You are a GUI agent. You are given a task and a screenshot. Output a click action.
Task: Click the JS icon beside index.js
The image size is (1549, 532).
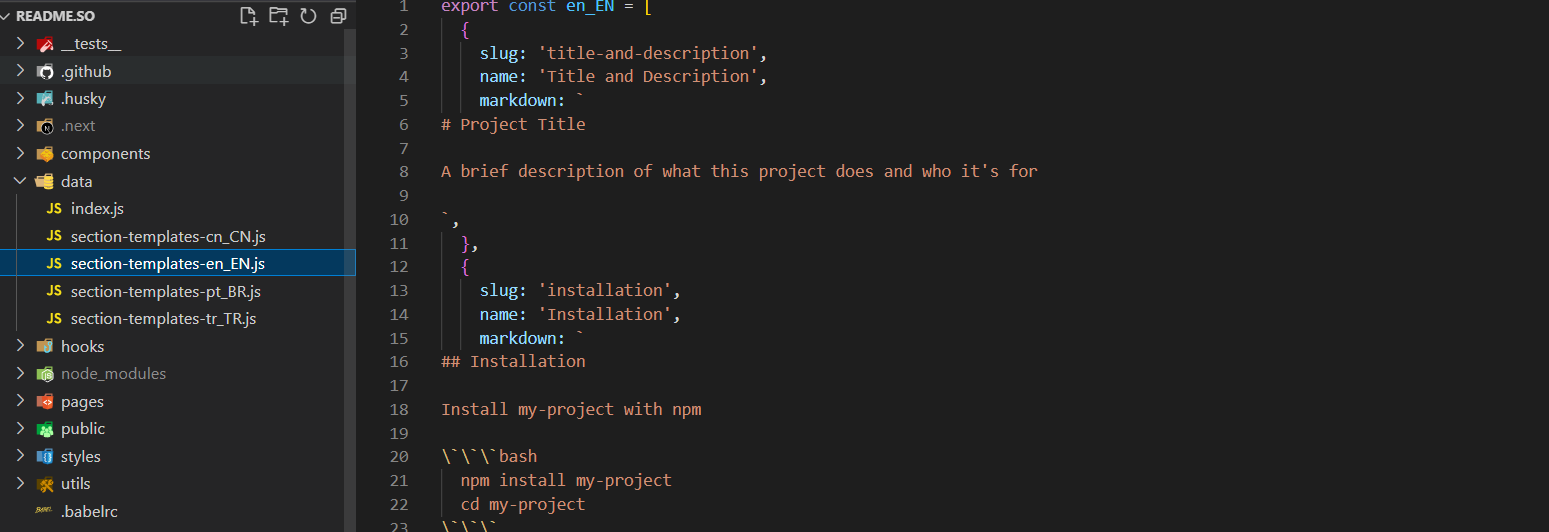coord(54,209)
